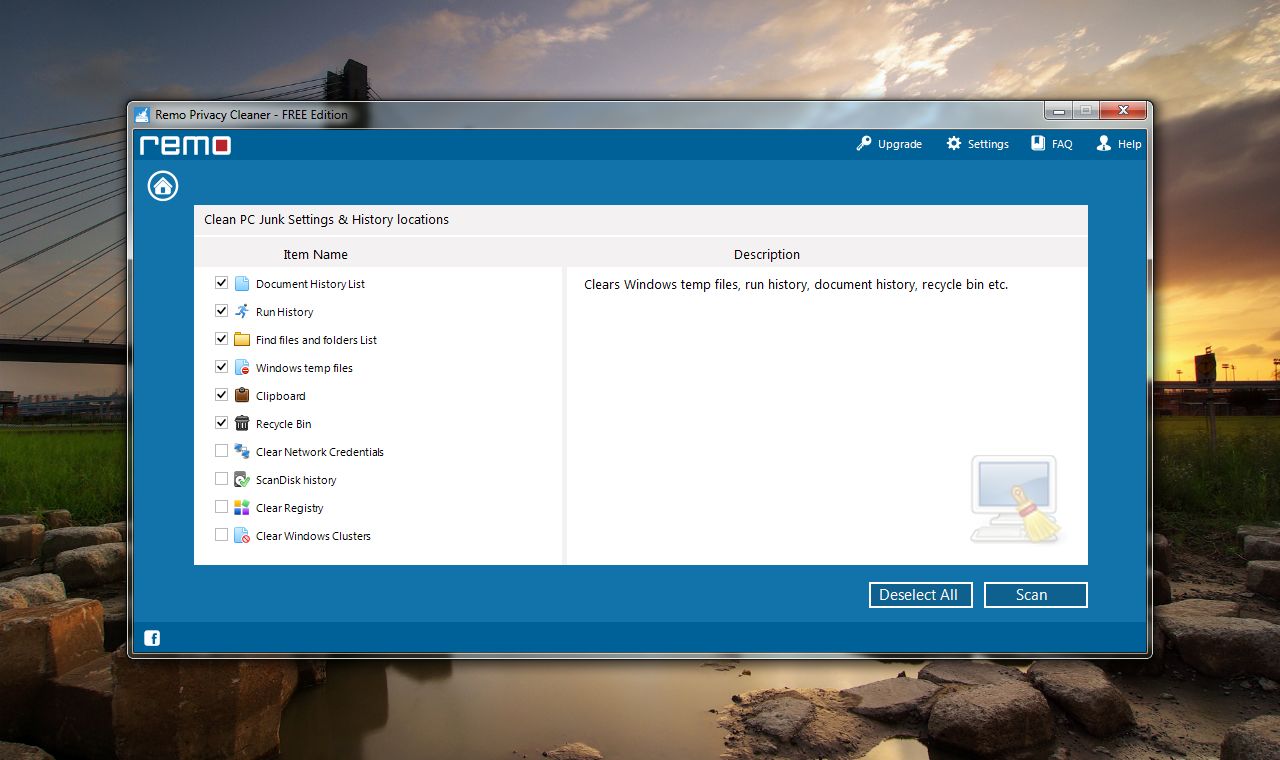The width and height of the screenshot is (1280, 760).
Task: Start the Scan button
Action: (x=1035, y=595)
